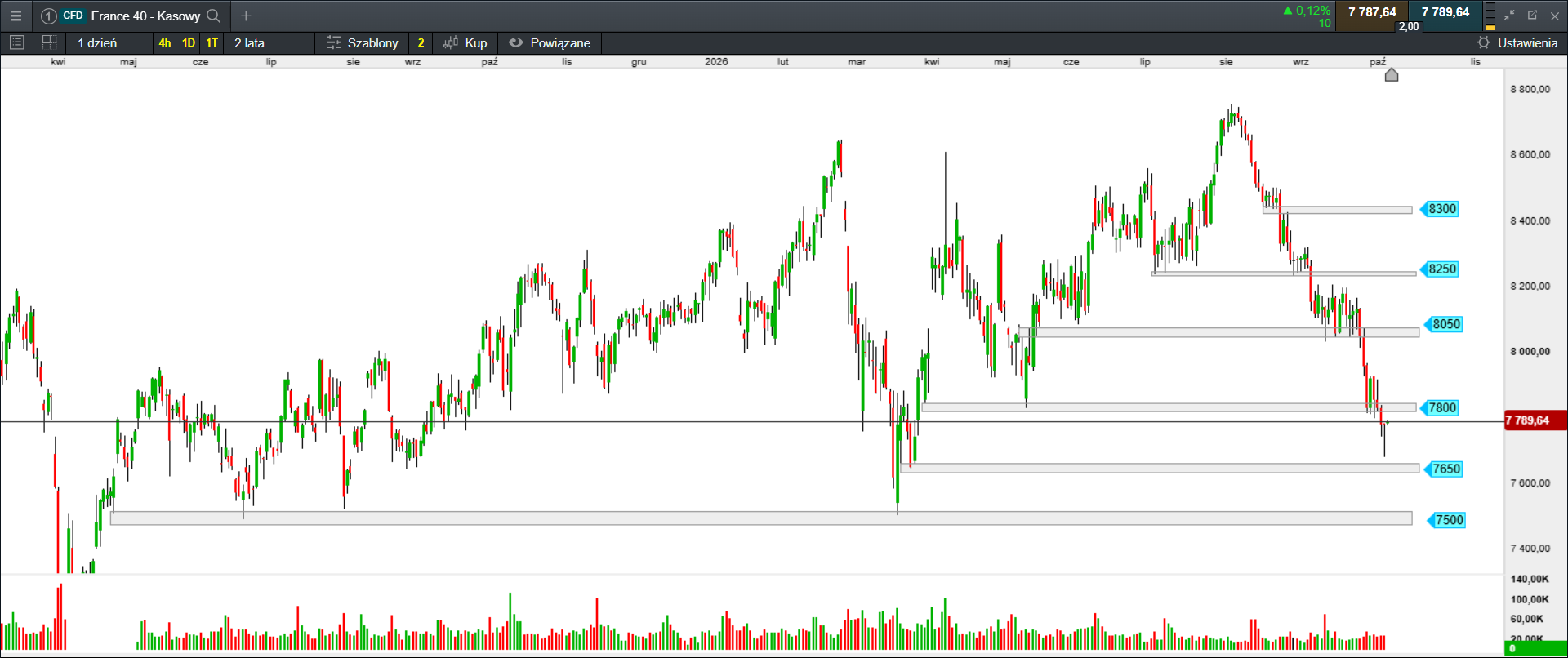
Task: Select the France 40 - Kasowy tab
Action: 131,16
